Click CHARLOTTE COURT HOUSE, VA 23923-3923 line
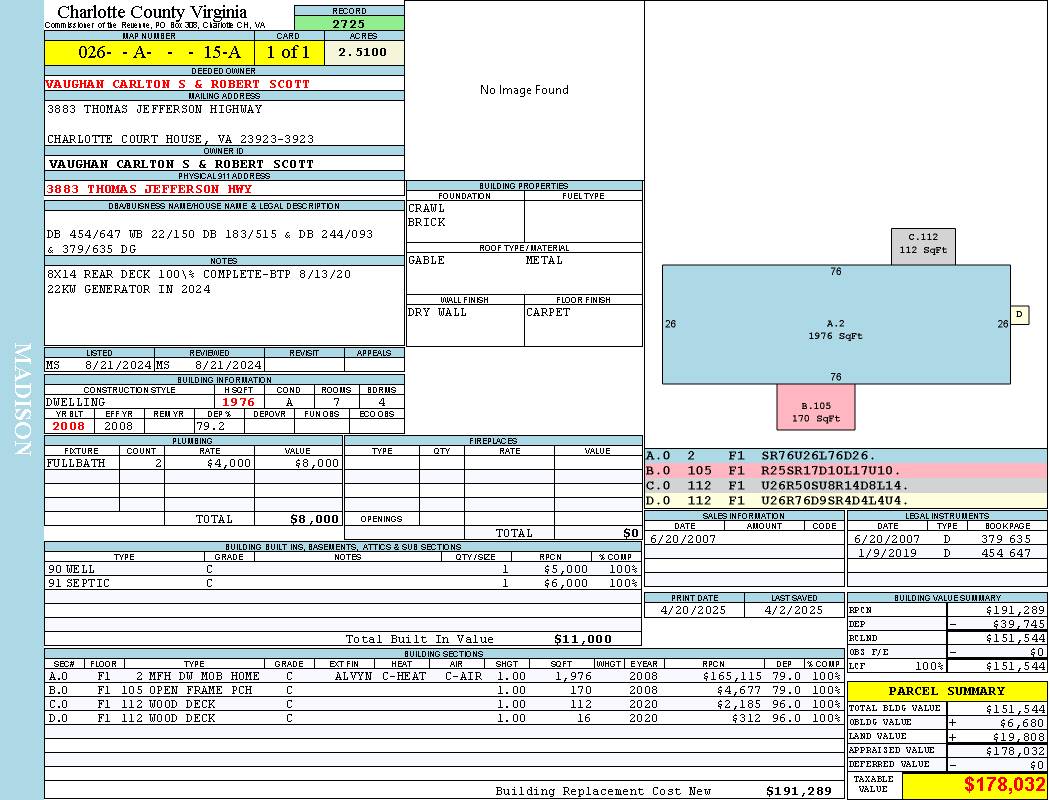The image size is (1050, 800). [180, 139]
